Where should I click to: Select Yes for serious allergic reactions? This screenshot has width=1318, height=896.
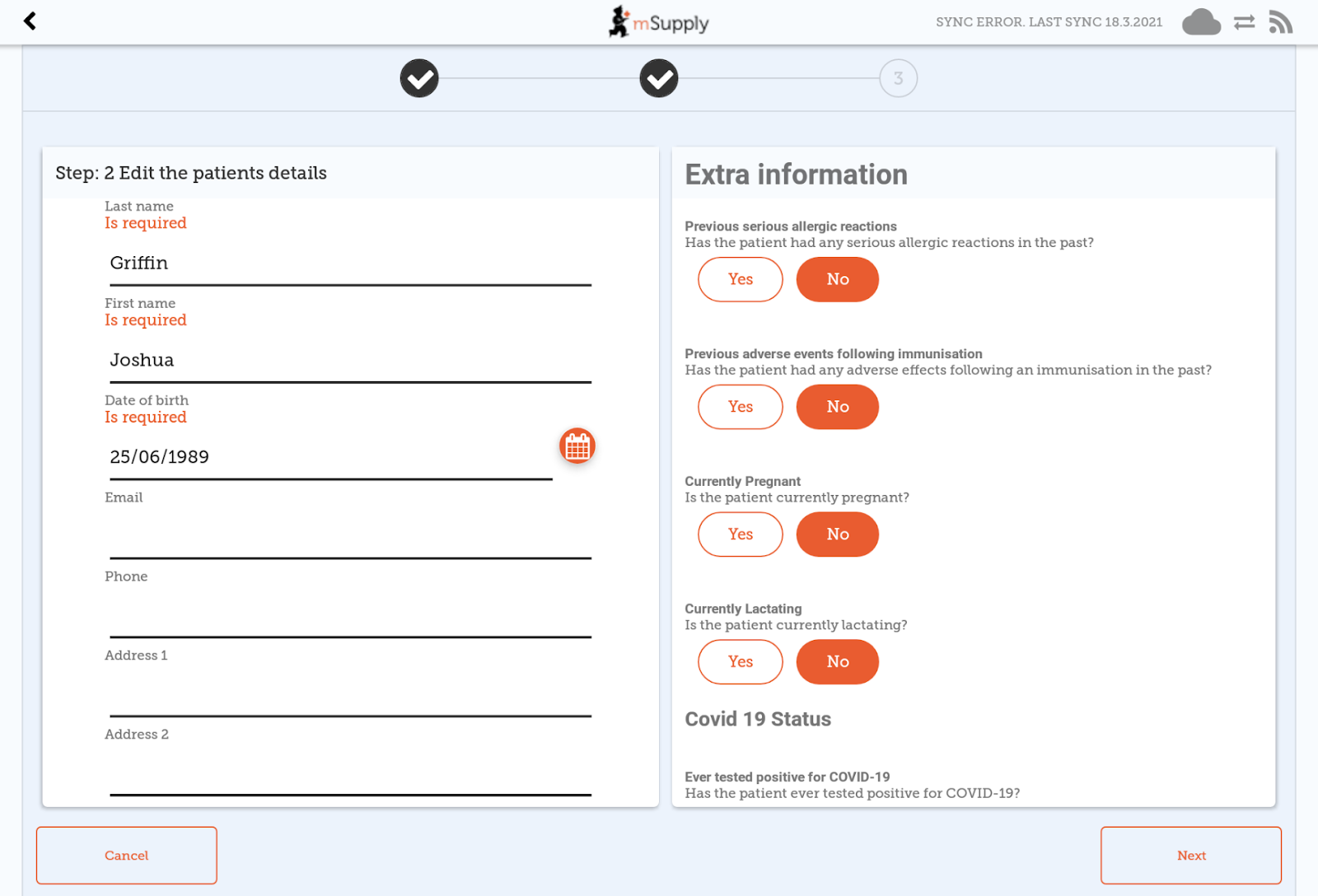click(x=740, y=279)
